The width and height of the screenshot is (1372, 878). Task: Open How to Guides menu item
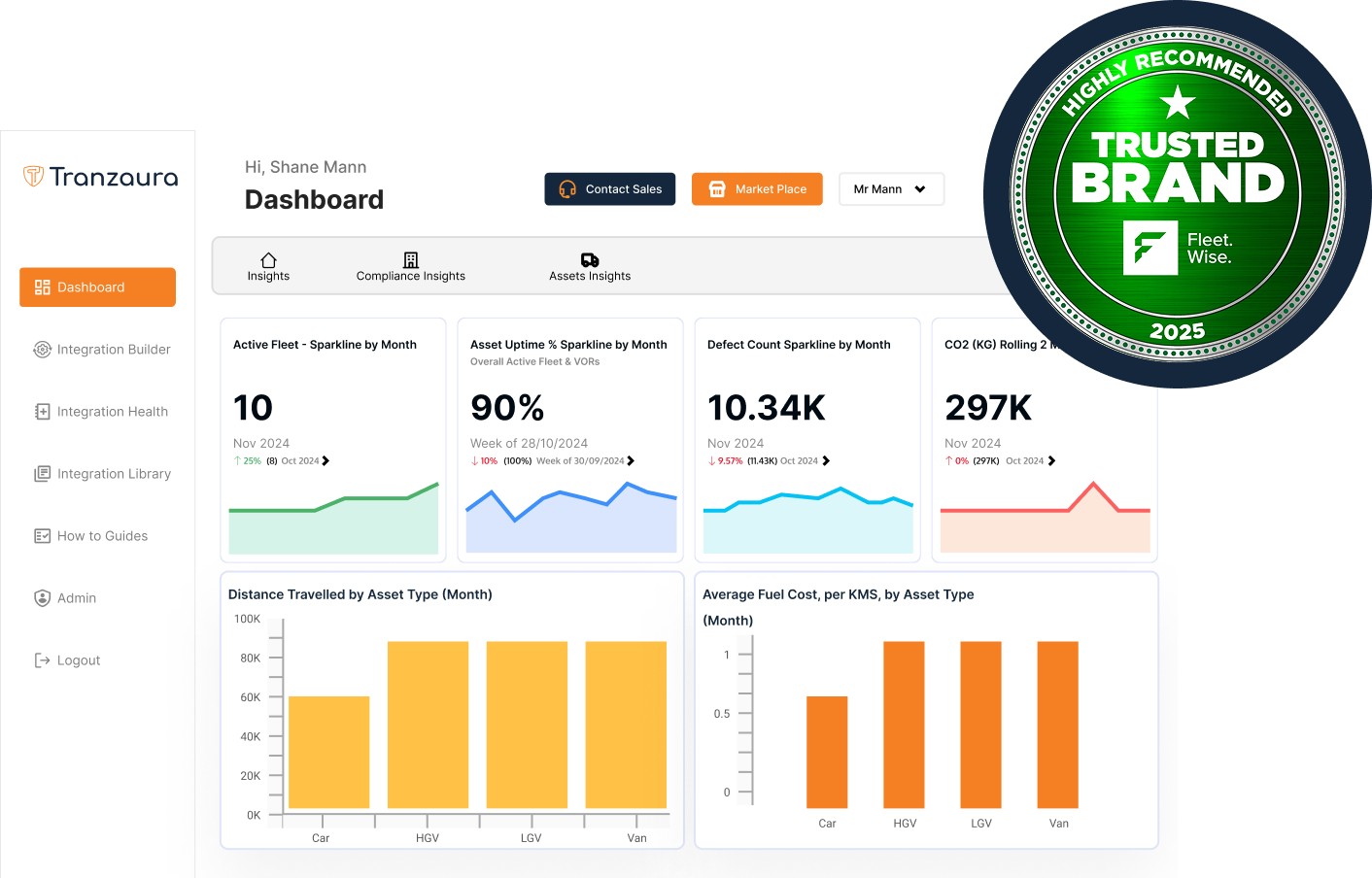90,536
